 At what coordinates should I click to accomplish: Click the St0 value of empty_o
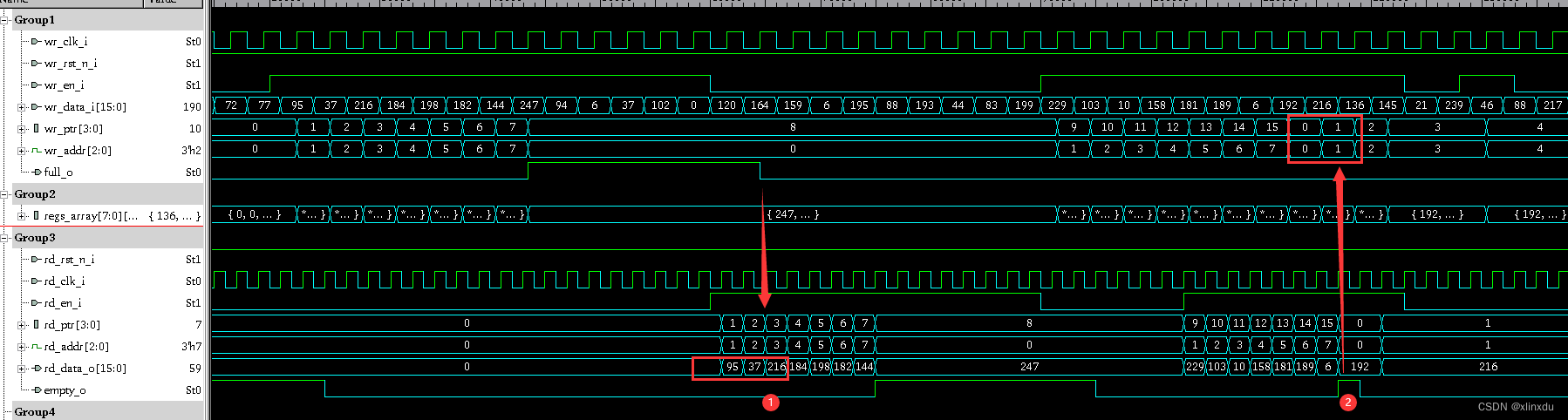(194, 390)
